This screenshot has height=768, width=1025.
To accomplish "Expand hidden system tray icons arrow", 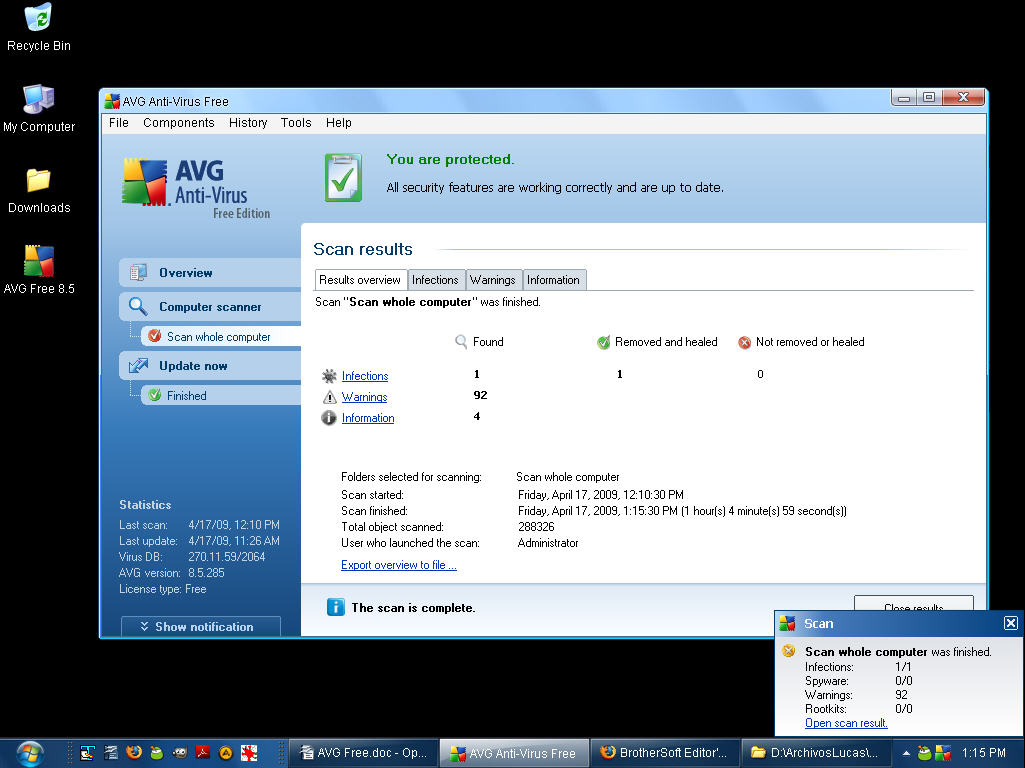I will [906, 753].
